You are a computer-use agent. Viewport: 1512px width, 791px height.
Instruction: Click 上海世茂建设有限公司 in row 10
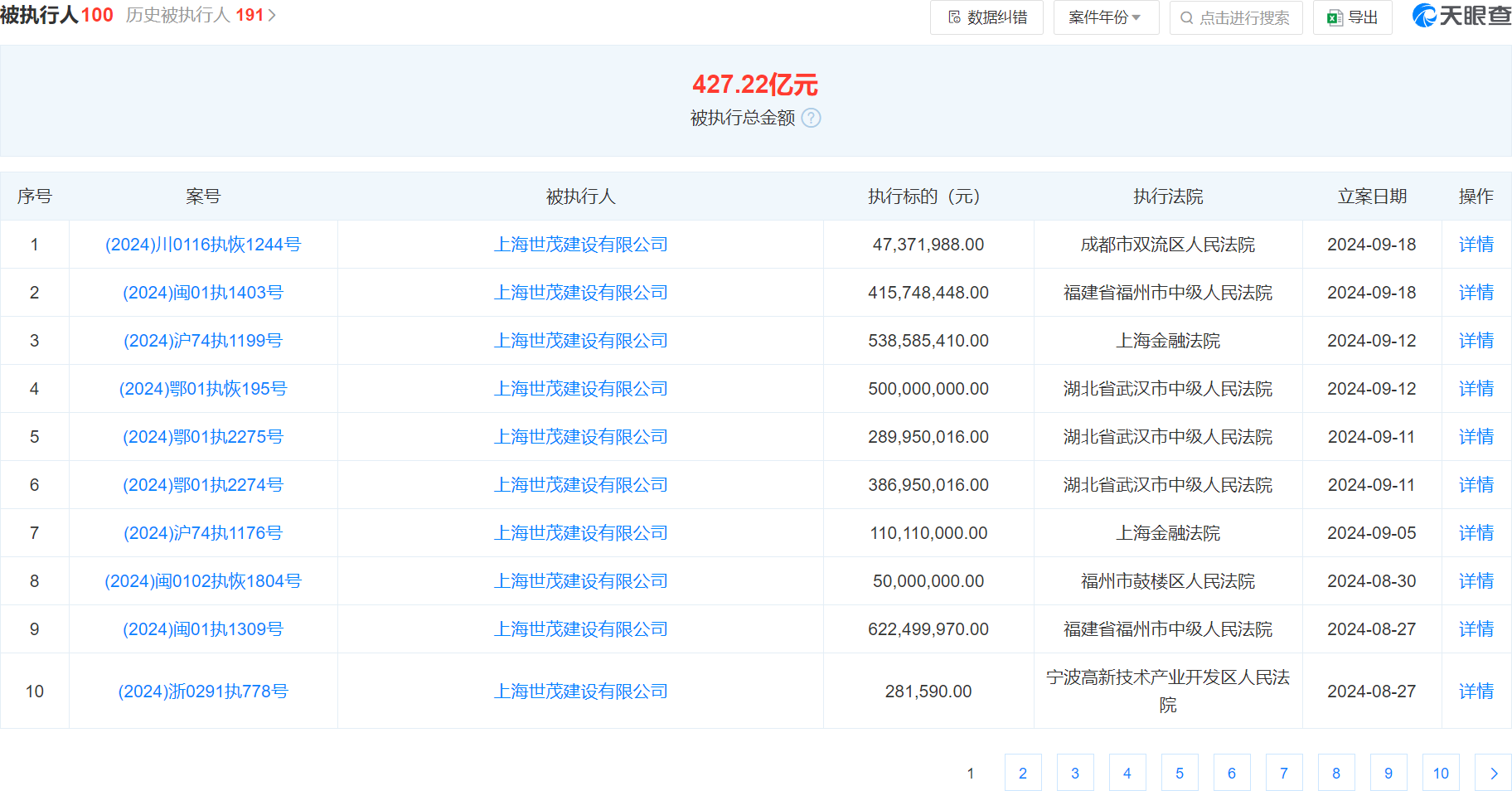pyautogui.click(x=580, y=692)
